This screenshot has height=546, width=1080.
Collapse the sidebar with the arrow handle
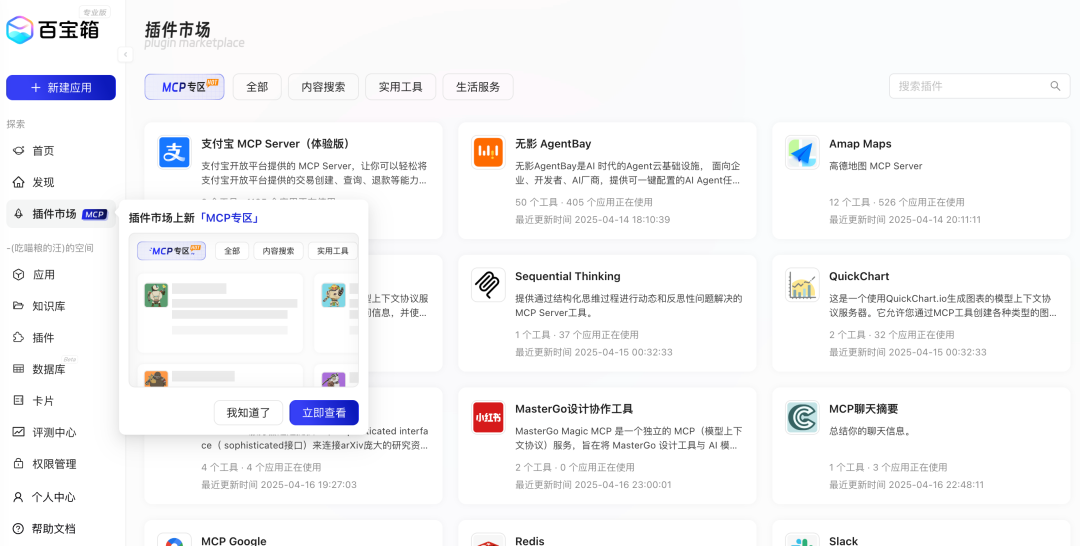click(125, 54)
